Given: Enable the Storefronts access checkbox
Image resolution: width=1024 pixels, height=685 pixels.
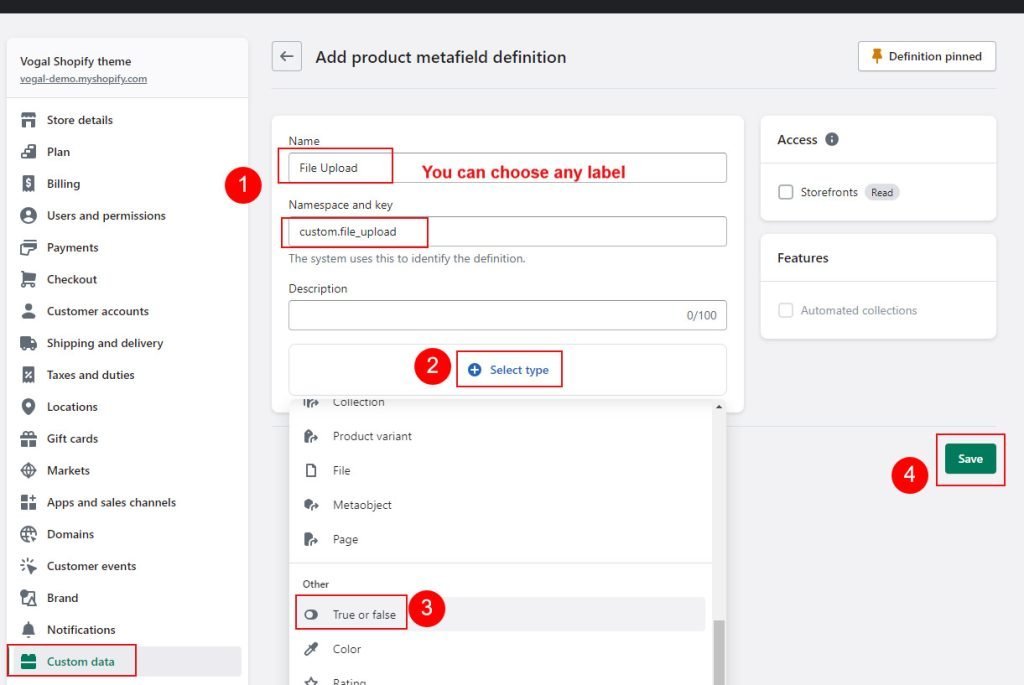Looking at the screenshot, I should tap(786, 192).
